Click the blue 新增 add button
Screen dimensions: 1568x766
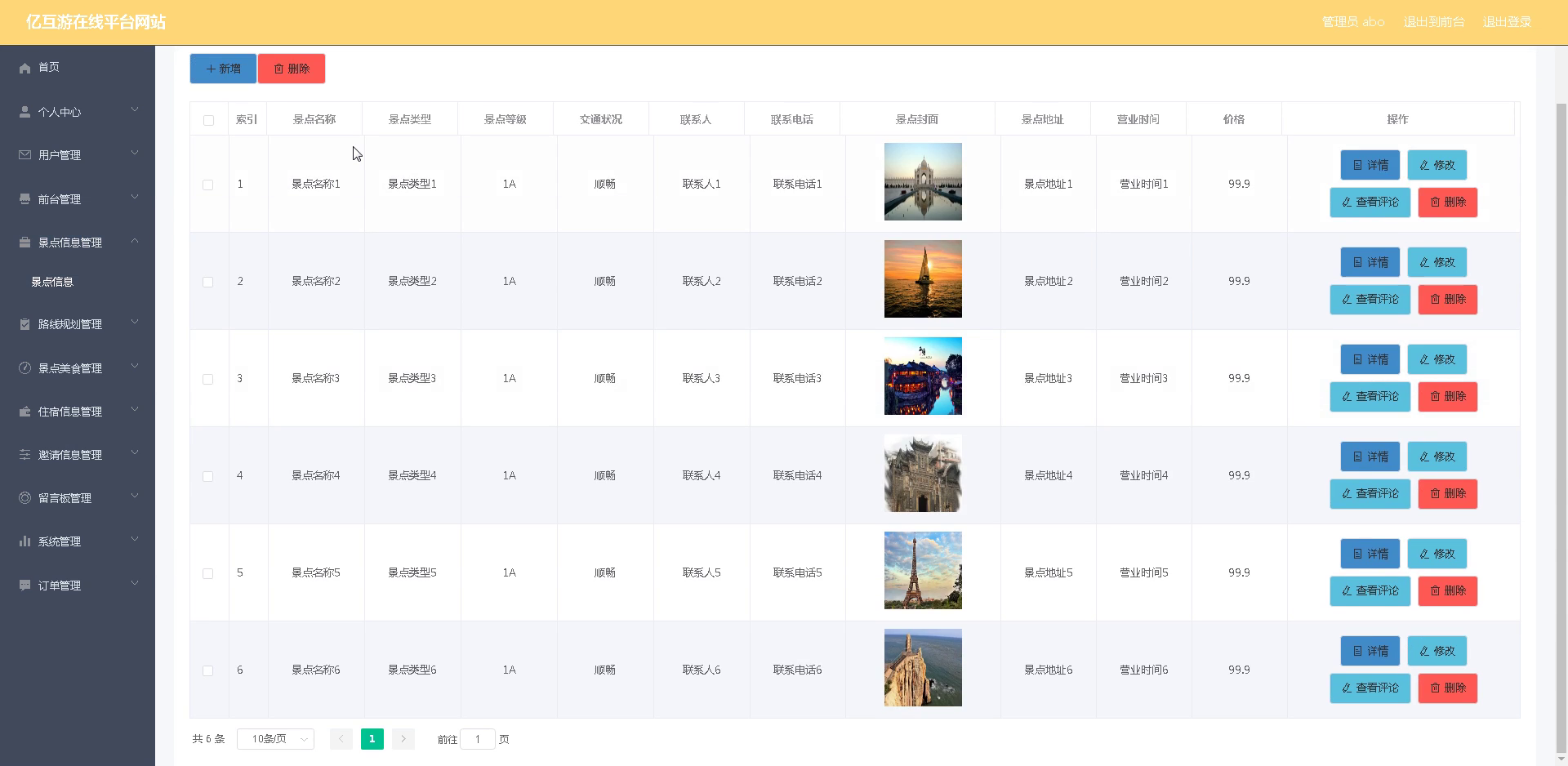(x=223, y=69)
